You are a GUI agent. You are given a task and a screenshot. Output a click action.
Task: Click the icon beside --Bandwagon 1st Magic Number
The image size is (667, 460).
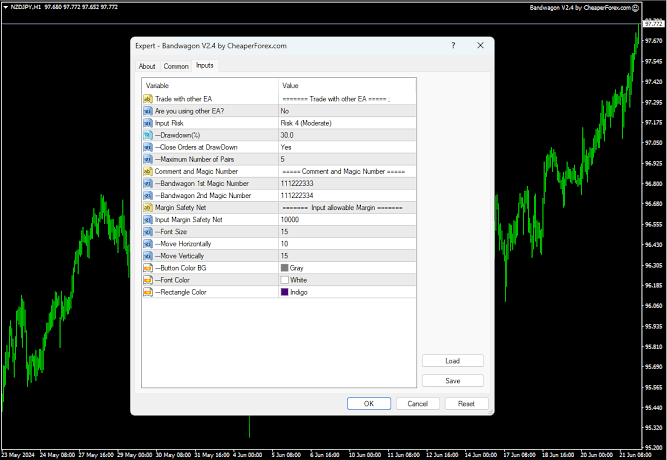[148, 183]
